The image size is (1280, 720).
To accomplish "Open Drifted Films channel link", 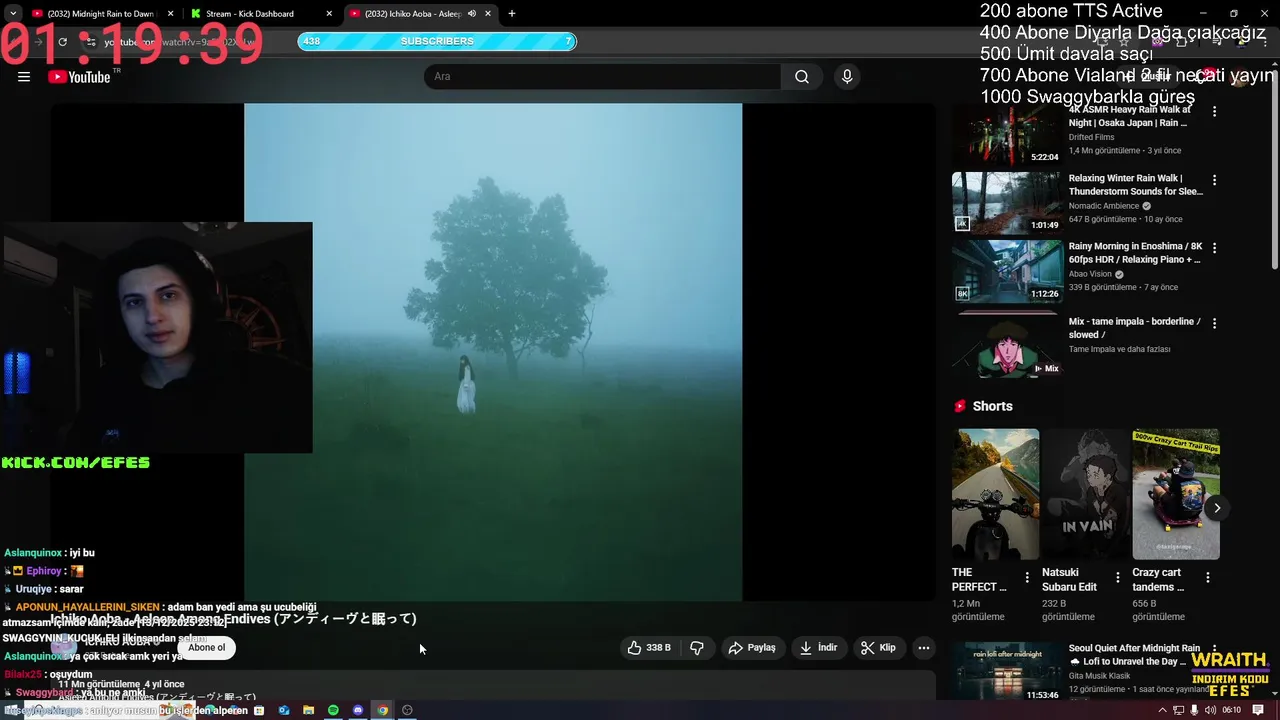I will pos(1091,137).
